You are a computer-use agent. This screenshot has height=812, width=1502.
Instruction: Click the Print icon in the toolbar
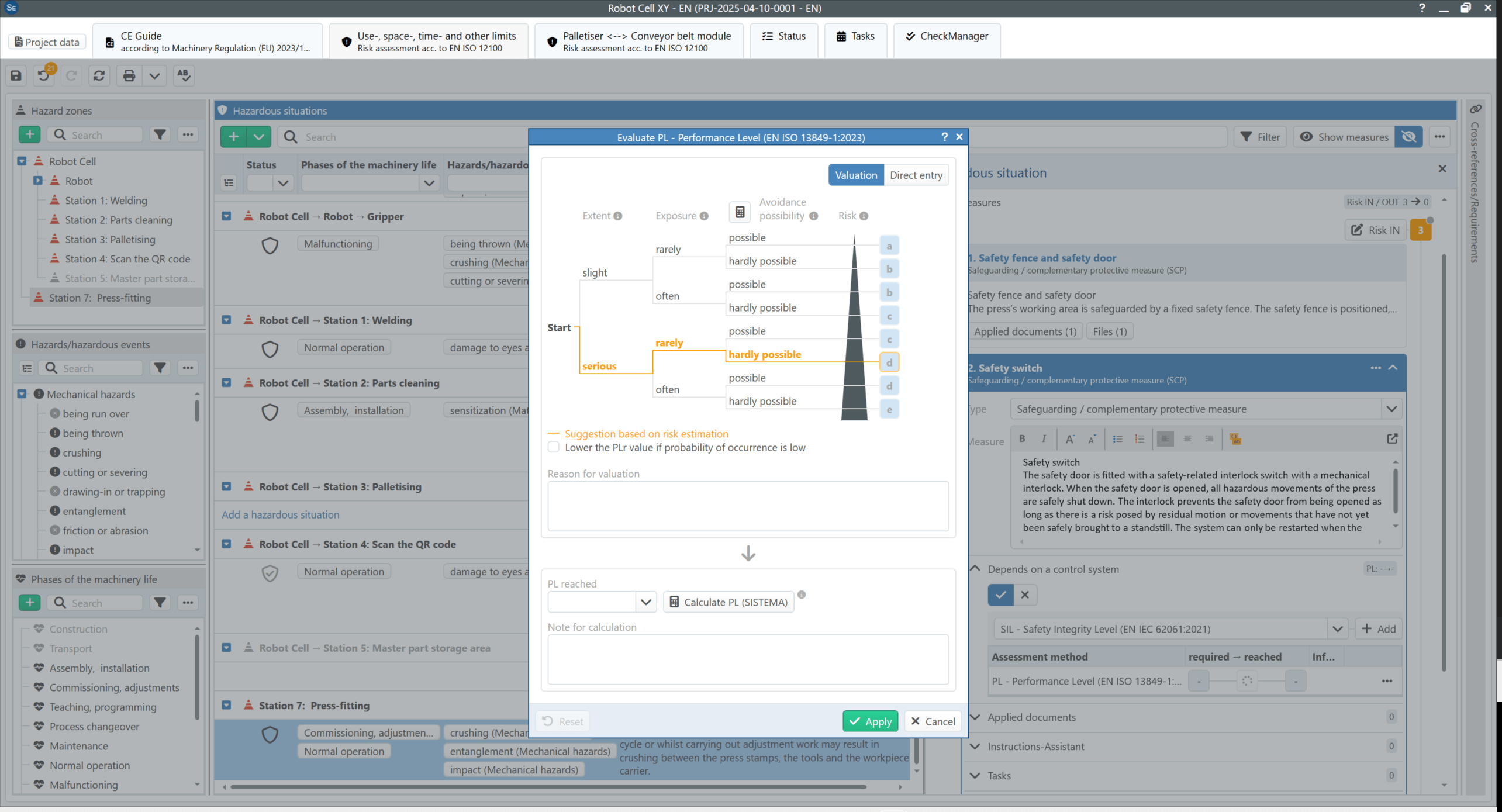[x=129, y=75]
